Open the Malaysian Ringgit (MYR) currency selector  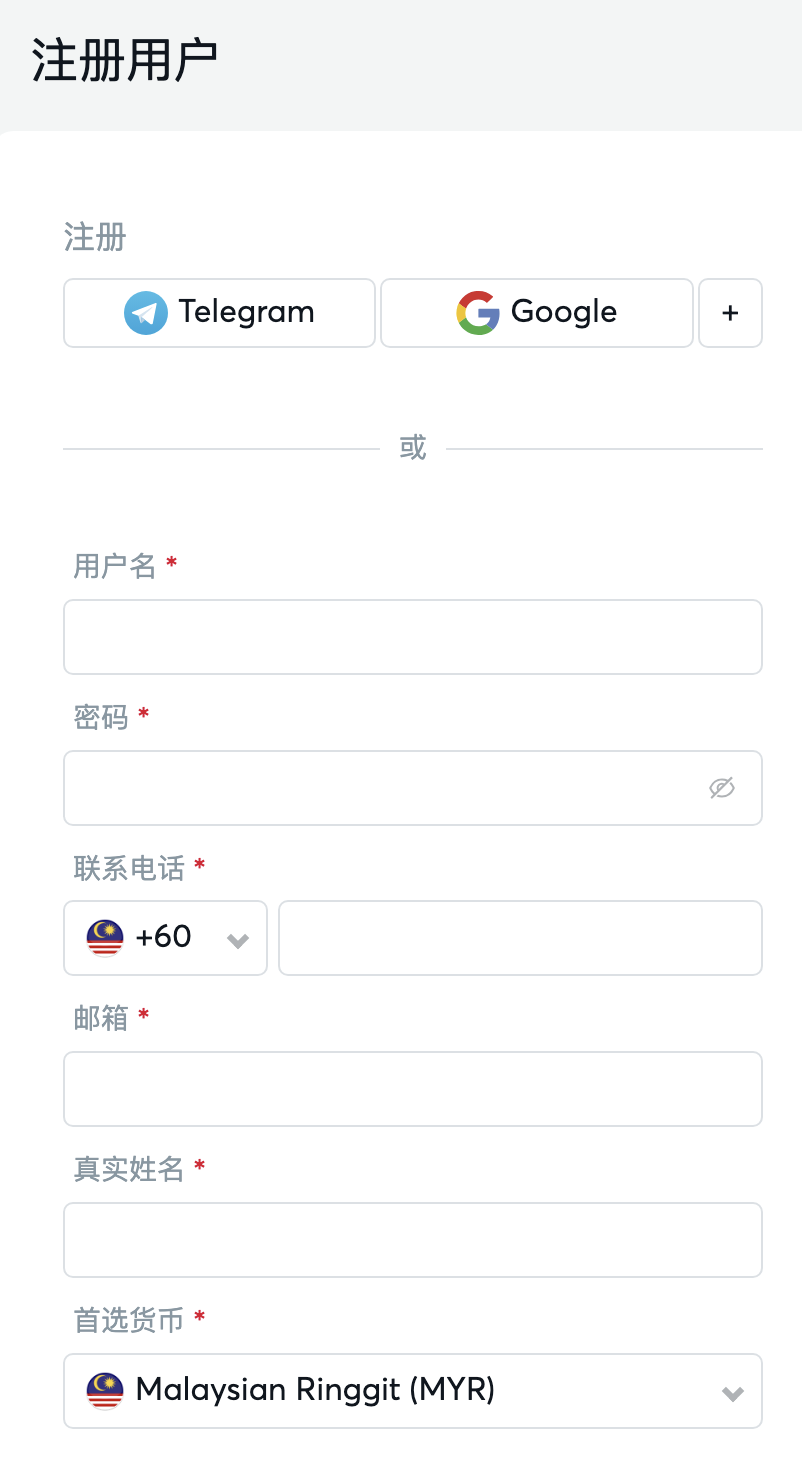[400, 1390]
